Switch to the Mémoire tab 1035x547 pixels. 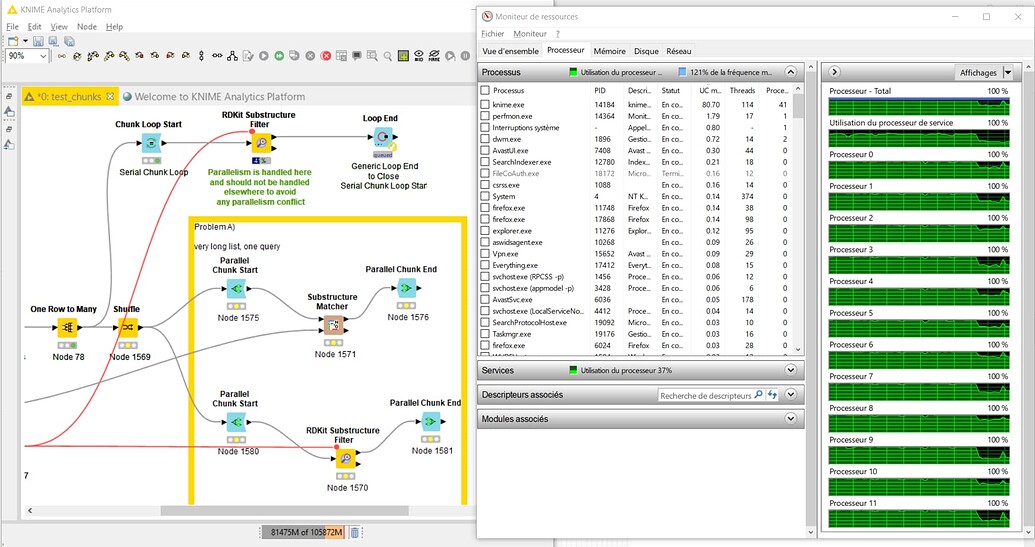(609, 51)
